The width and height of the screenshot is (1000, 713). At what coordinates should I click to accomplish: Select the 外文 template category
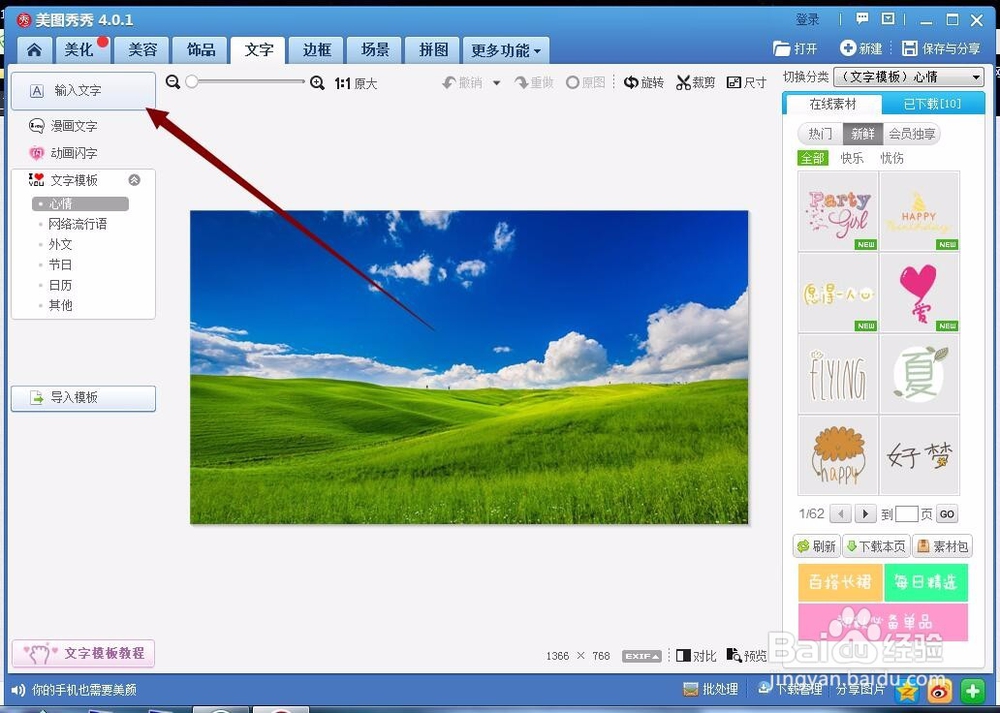pos(61,244)
